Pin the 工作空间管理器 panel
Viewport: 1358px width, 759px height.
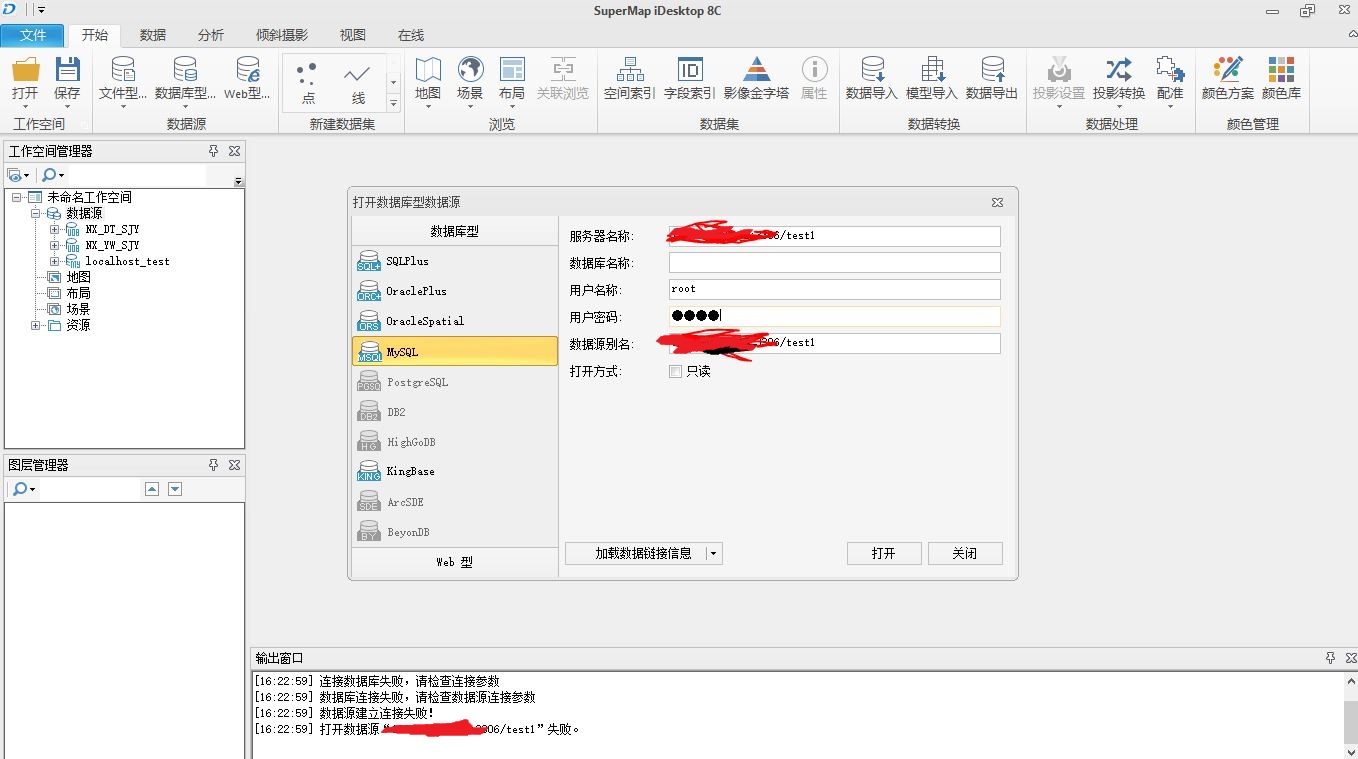pos(213,151)
